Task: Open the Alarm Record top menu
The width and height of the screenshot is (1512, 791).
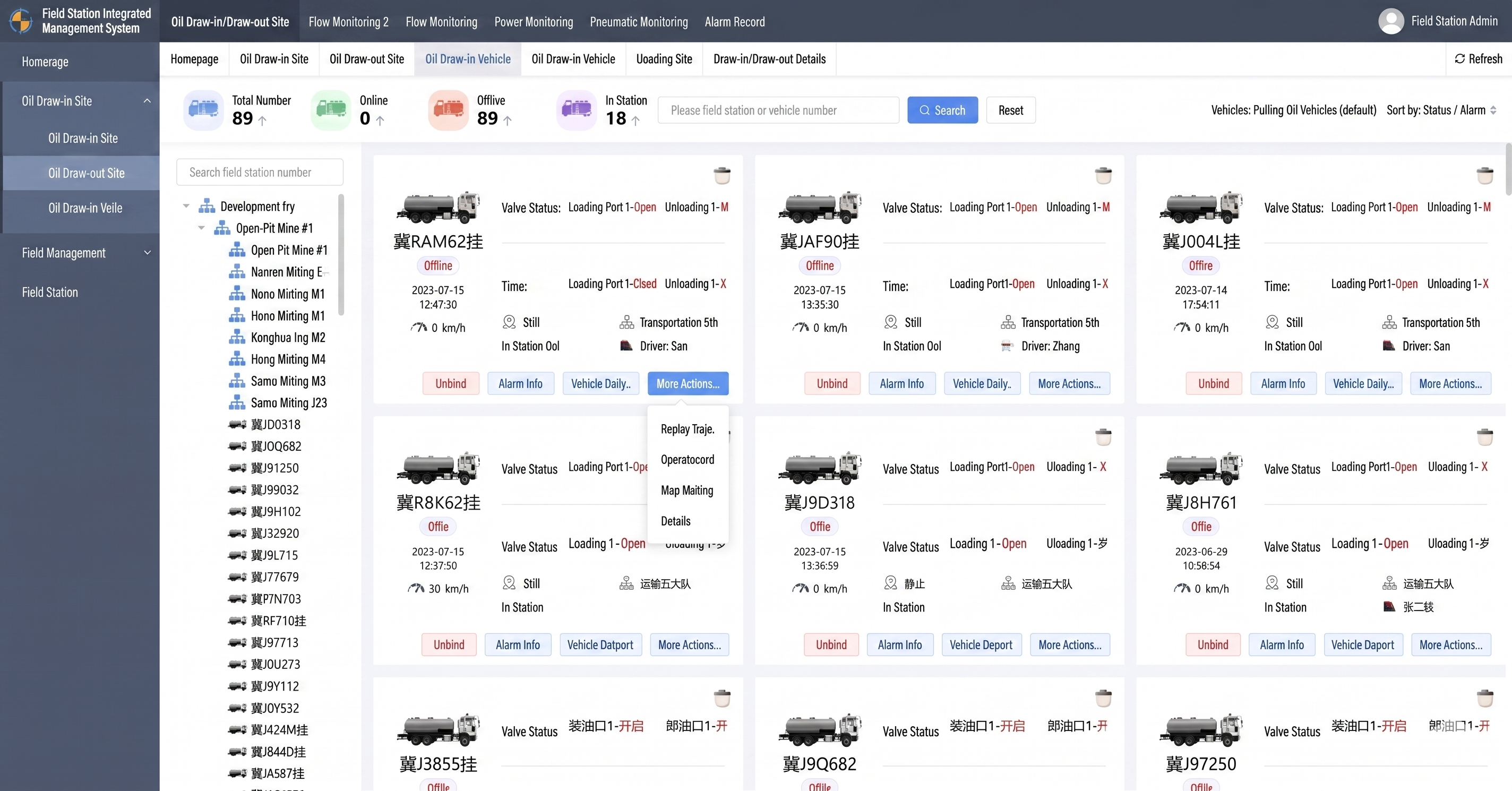Action: [735, 22]
